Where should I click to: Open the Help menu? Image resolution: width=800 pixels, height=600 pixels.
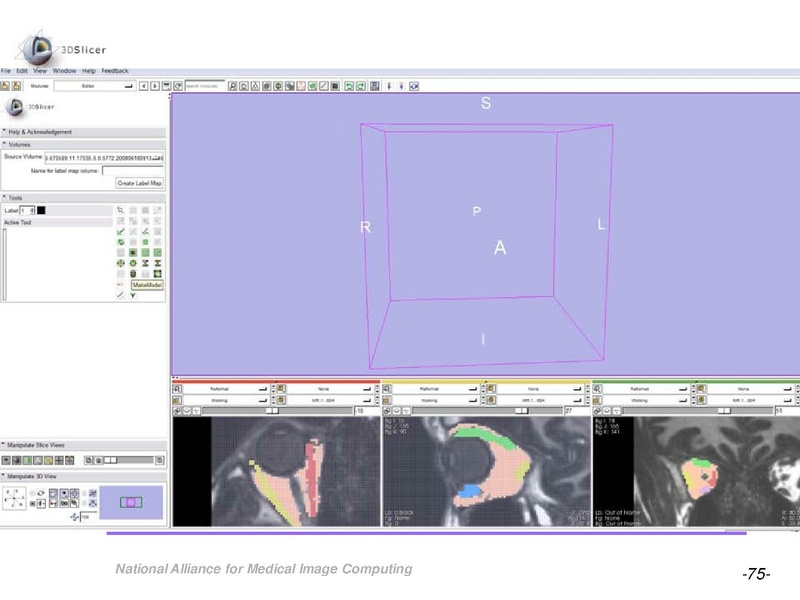(x=89, y=71)
